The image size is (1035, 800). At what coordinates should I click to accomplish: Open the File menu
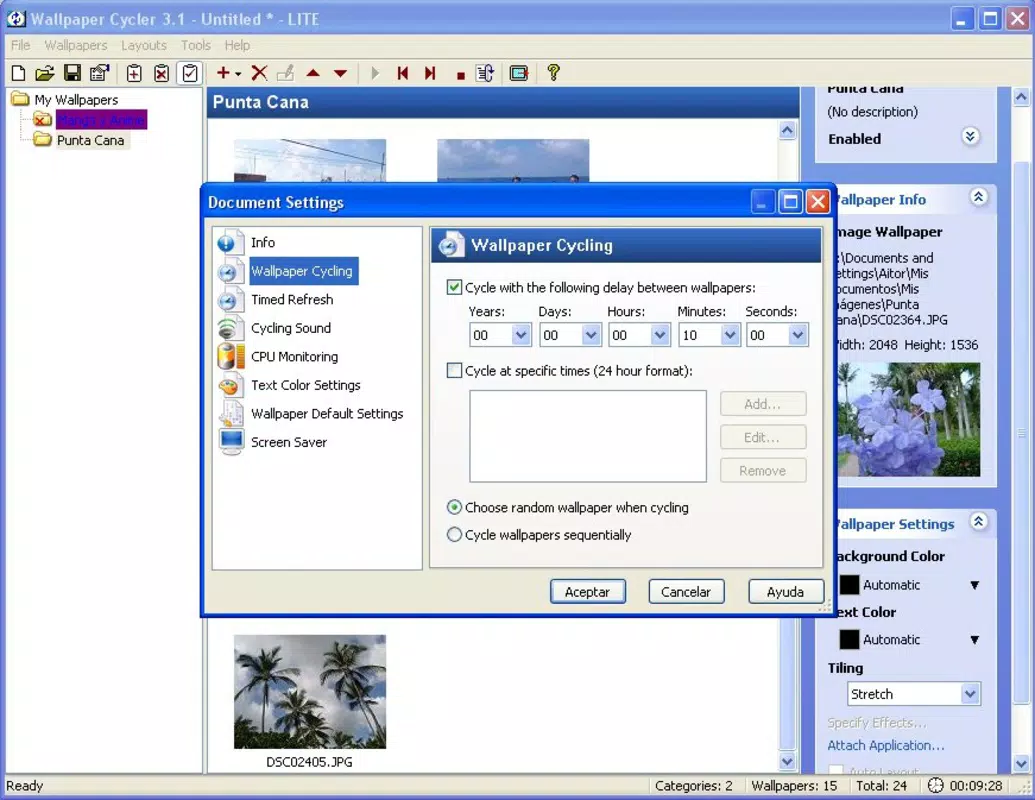[x=20, y=45]
